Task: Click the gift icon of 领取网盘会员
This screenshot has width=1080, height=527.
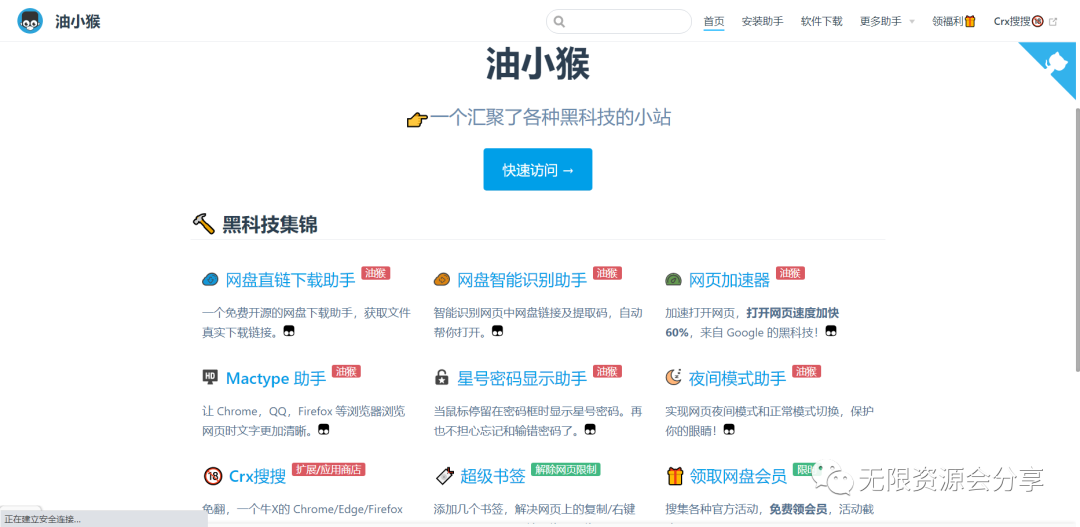Action: coord(675,475)
